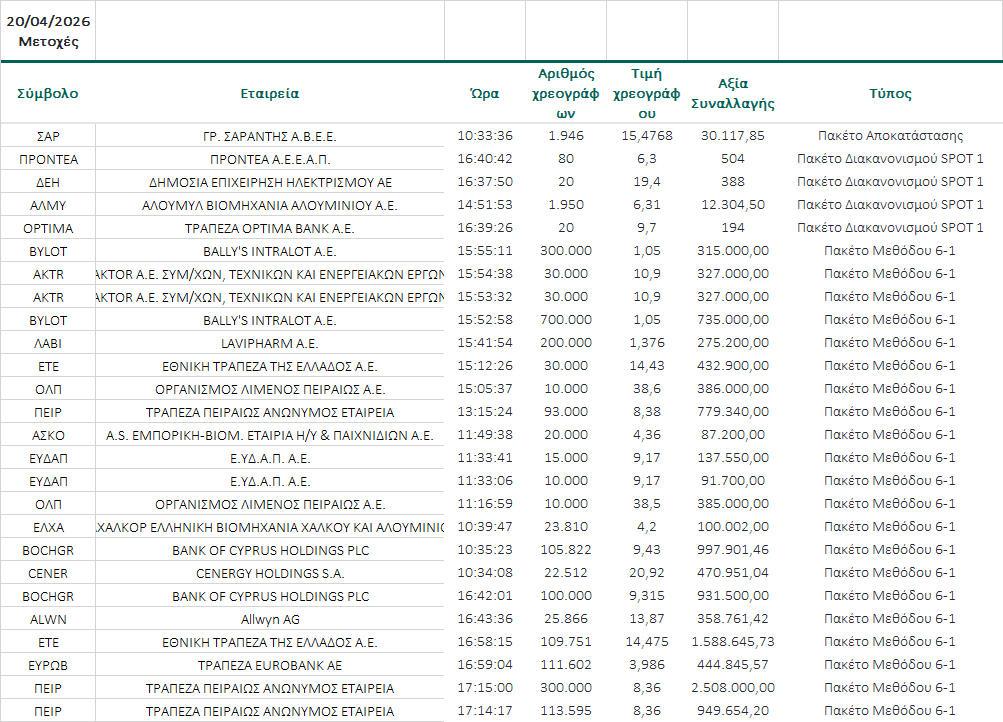Viewport: 1003px width, 722px height.
Task: Select the 20/04/2026 Μετοχές date cell
Action: (48, 31)
